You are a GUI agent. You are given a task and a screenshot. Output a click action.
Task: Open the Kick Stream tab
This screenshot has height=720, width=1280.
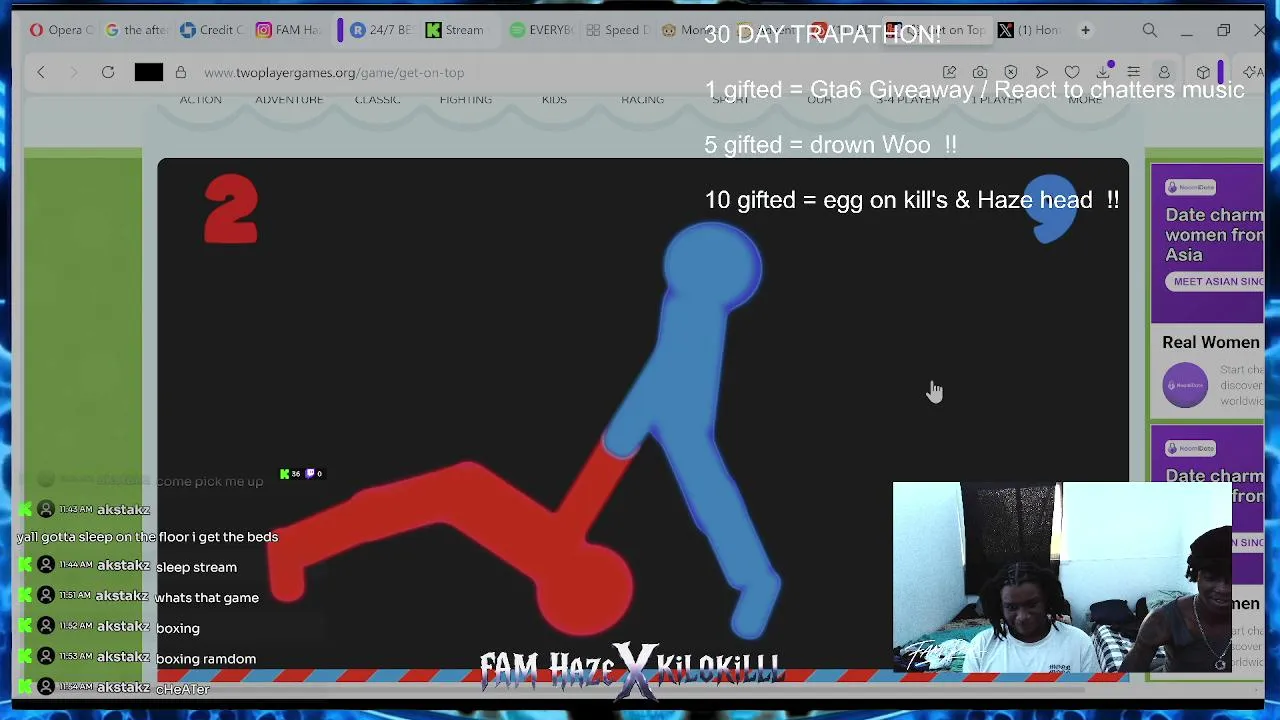(455, 30)
